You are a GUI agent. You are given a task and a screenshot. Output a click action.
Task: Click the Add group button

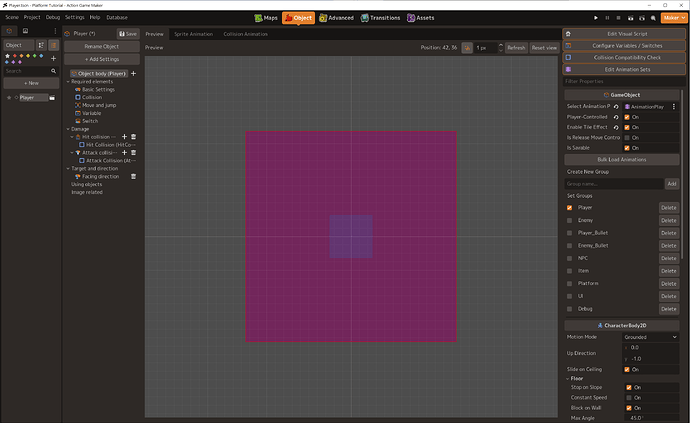(x=672, y=184)
